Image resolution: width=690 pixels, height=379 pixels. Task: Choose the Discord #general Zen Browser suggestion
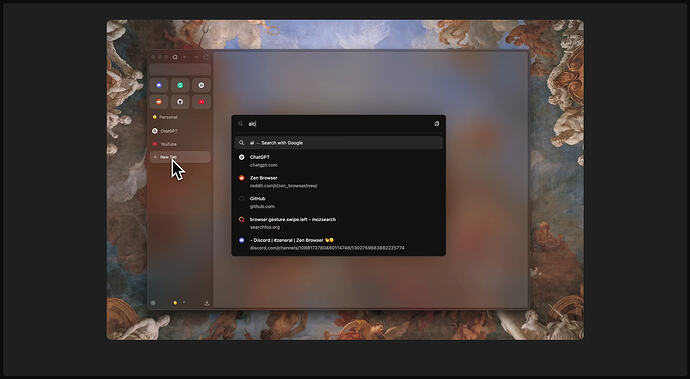pyautogui.click(x=338, y=243)
